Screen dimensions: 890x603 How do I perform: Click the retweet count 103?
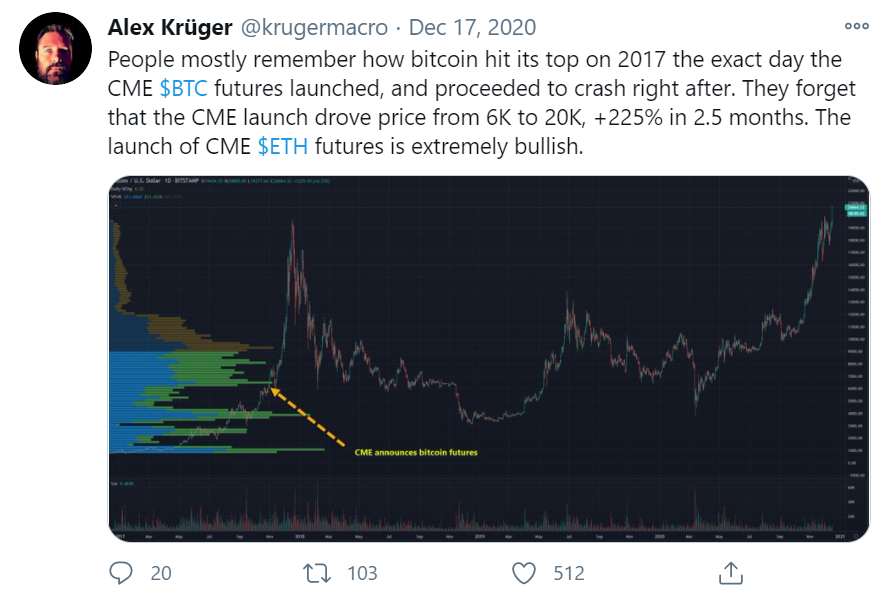pos(362,573)
